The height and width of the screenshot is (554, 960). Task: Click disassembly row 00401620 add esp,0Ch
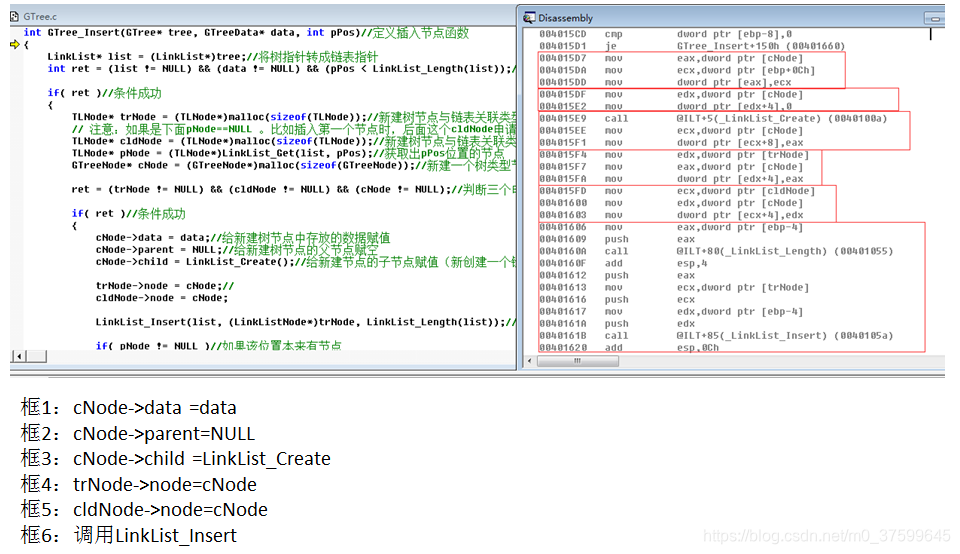[x=629, y=347]
